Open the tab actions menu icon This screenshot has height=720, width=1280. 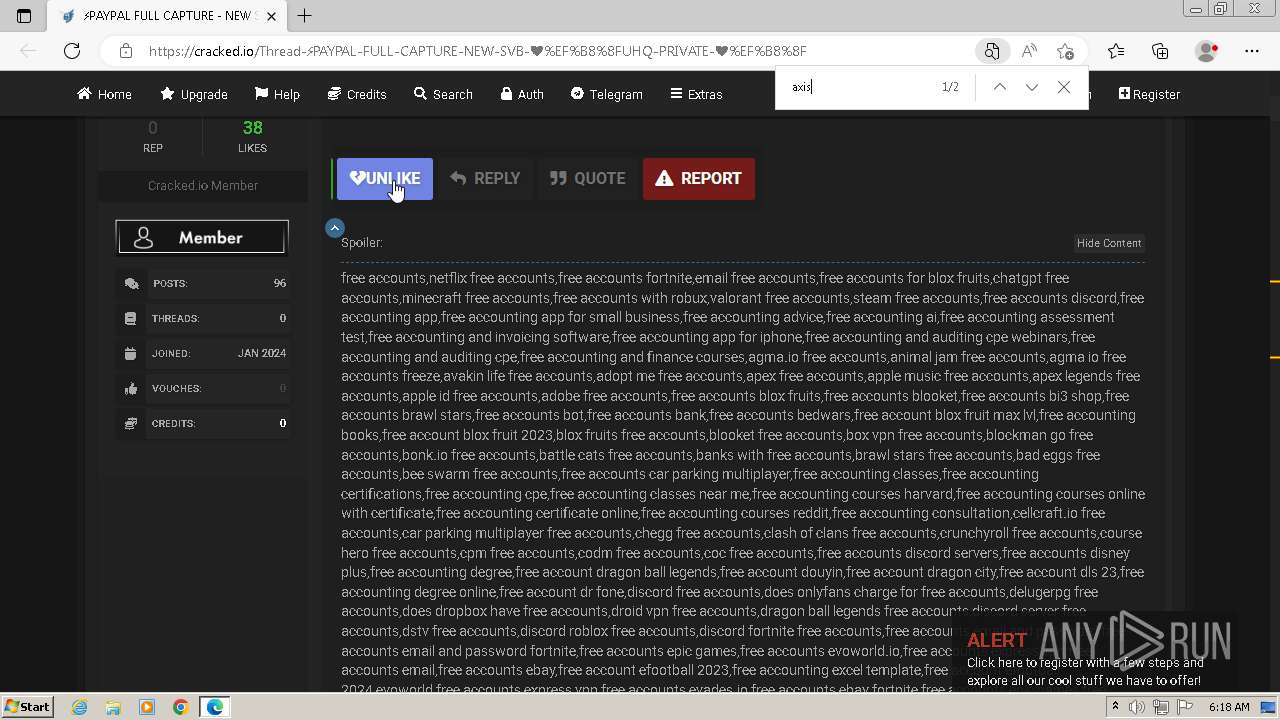point(24,16)
